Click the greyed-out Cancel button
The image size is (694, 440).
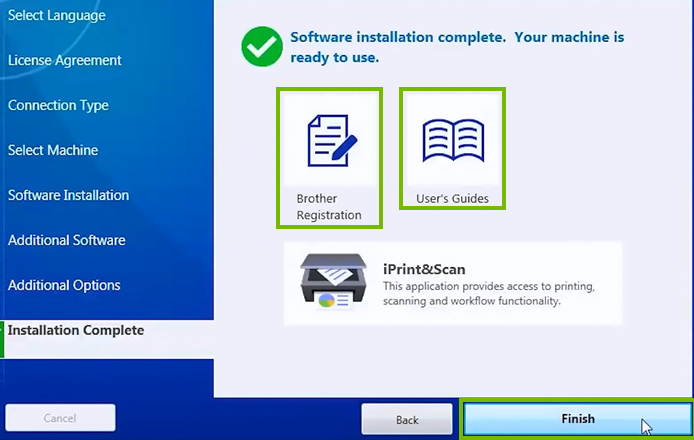click(60, 418)
